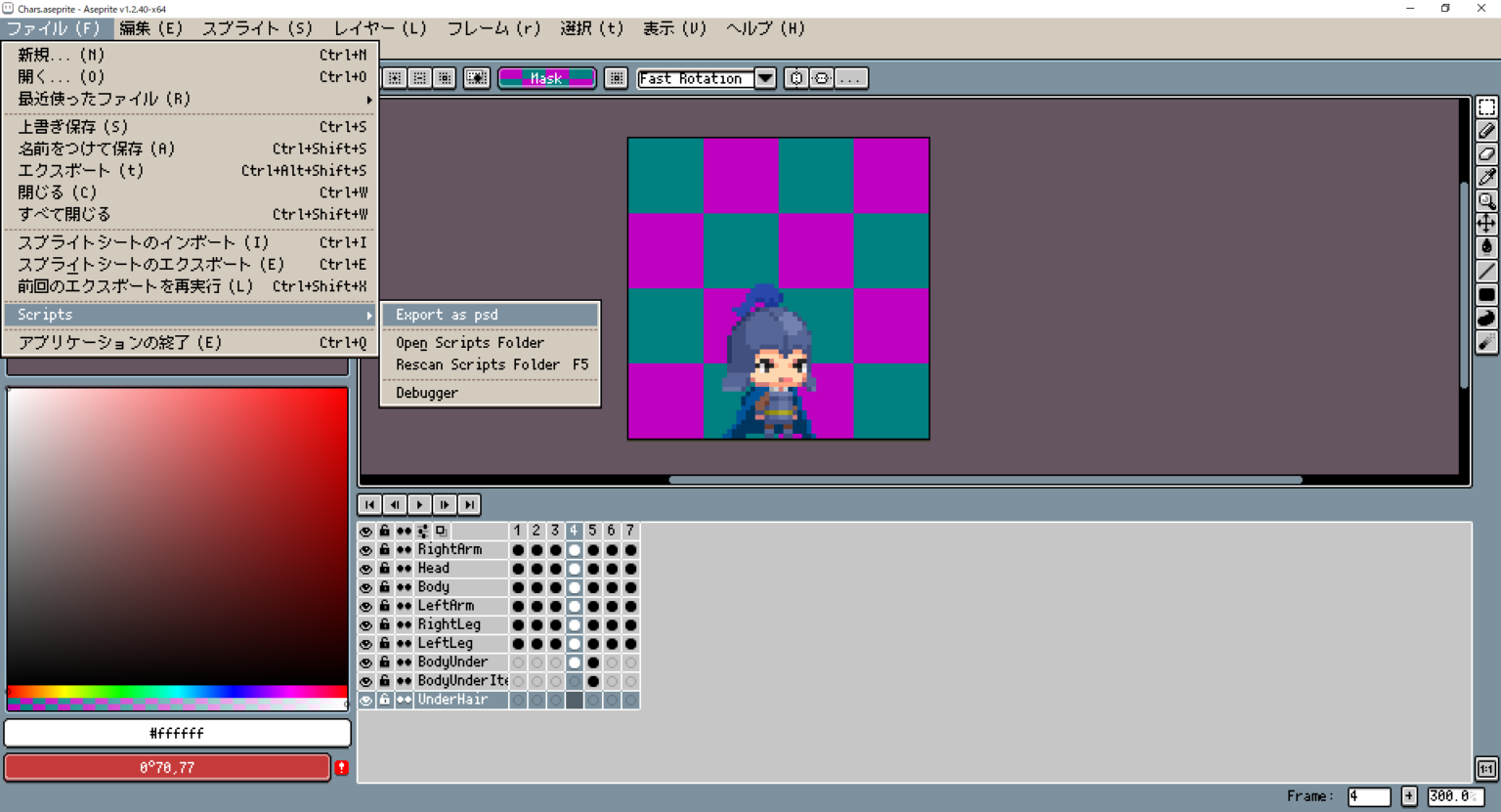The image size is (1501, 812).
Task: Select the Rectangular Marquee tool
Action: [x=1487, y=107]
